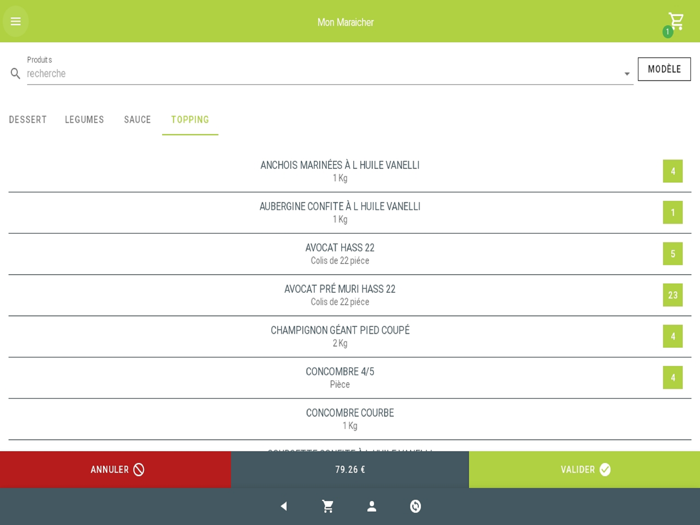Open quantity 23 for Avocat Pré Muri
The width and height of the screenshot is (700, 525).
[673, 295]
